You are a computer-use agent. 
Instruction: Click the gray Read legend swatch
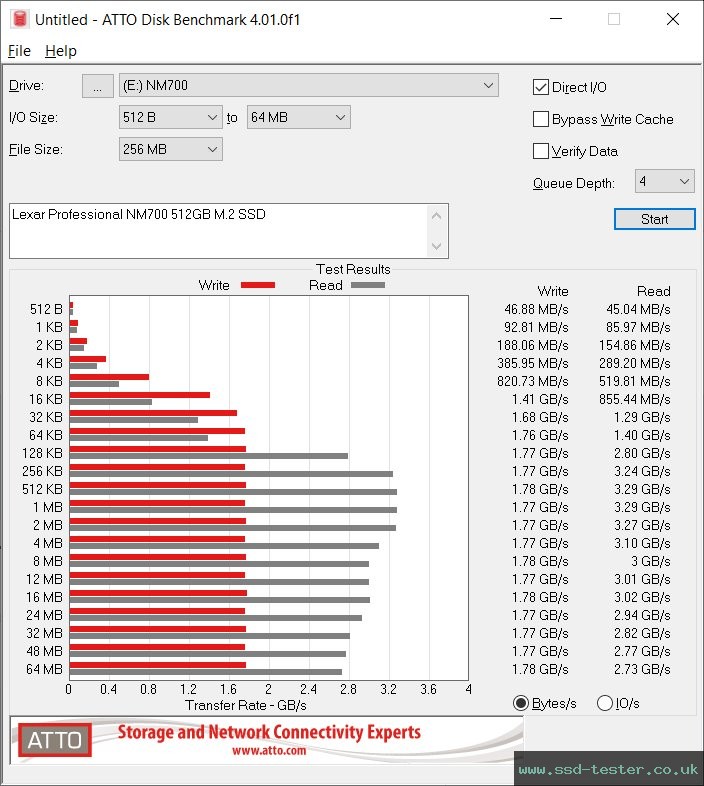coord(368,285)
